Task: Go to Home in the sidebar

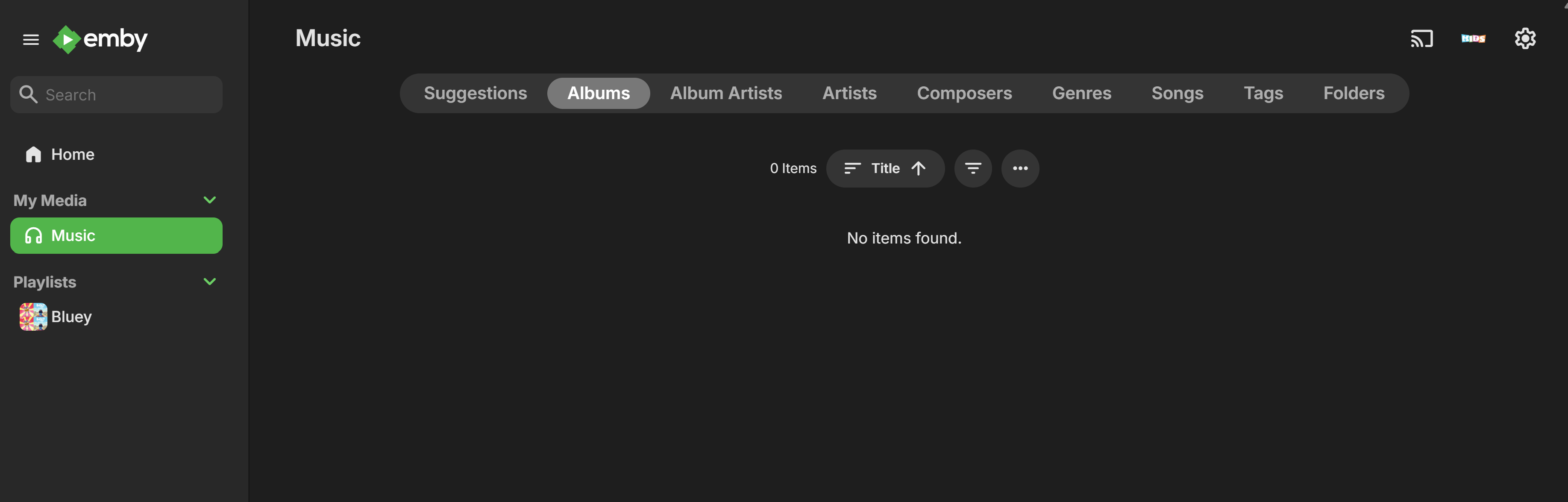Action: coord(73,155)
